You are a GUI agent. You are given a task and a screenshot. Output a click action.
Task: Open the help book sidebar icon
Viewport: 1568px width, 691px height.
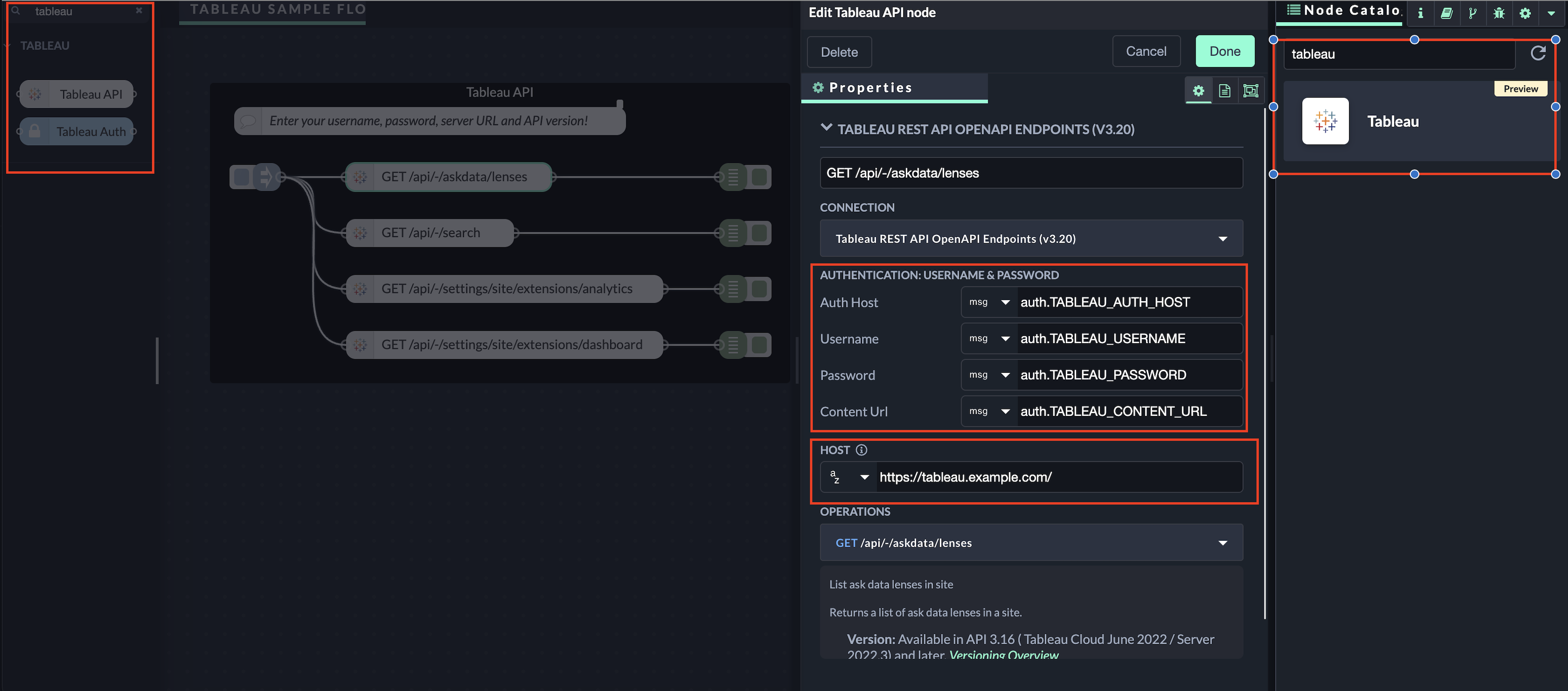tap(1446, 13)
